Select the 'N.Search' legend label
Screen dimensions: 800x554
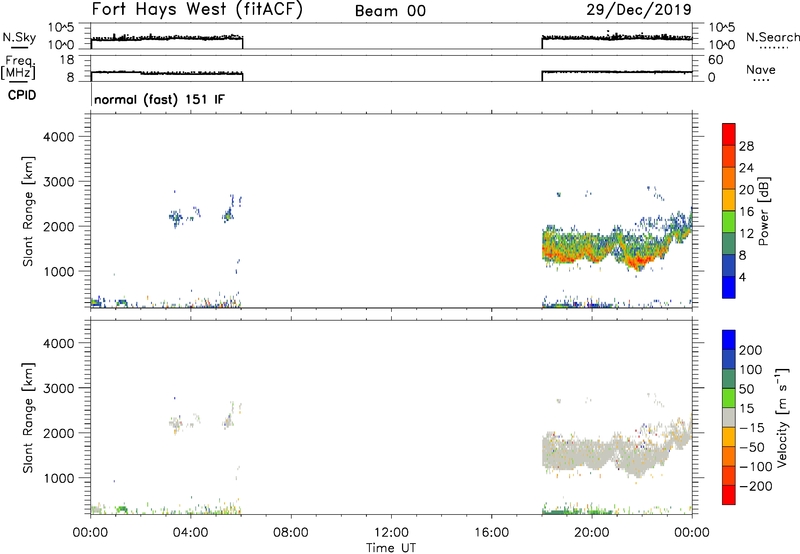772,37
